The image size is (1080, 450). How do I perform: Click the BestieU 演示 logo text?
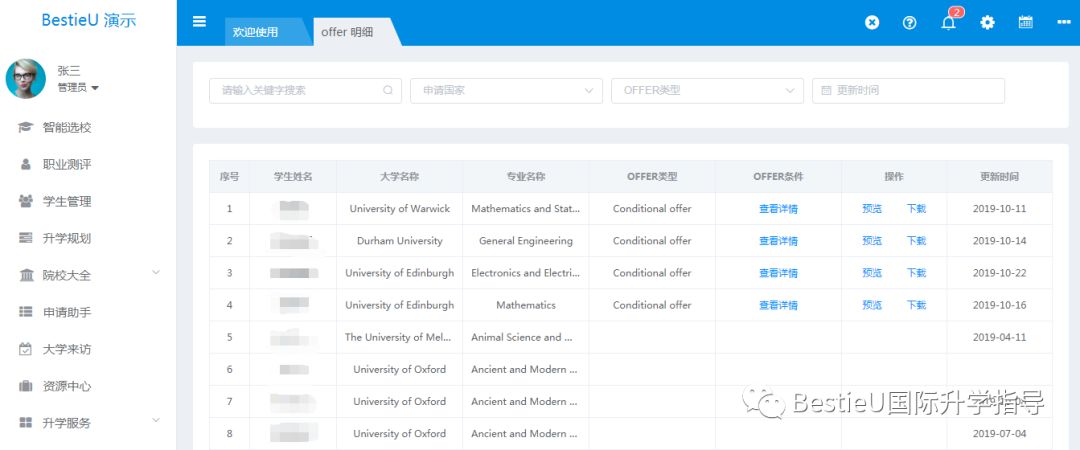point(89,20)
